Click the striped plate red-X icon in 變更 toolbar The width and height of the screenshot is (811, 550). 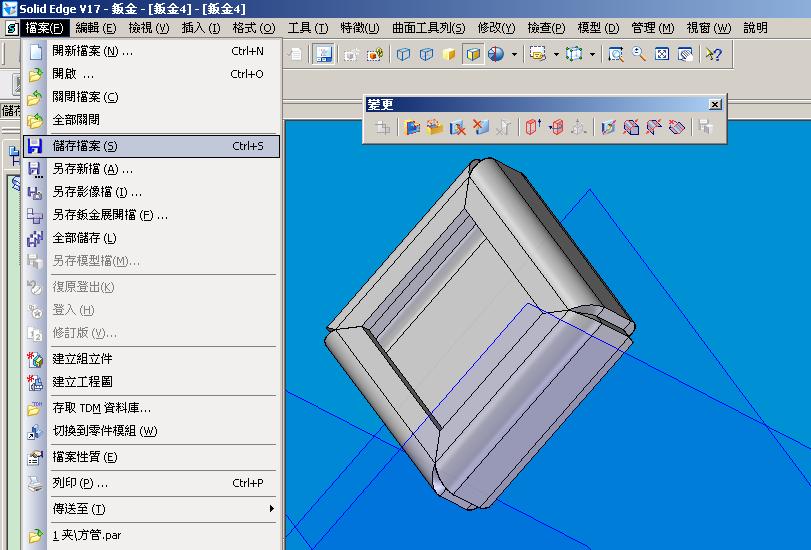pos(677,127)
